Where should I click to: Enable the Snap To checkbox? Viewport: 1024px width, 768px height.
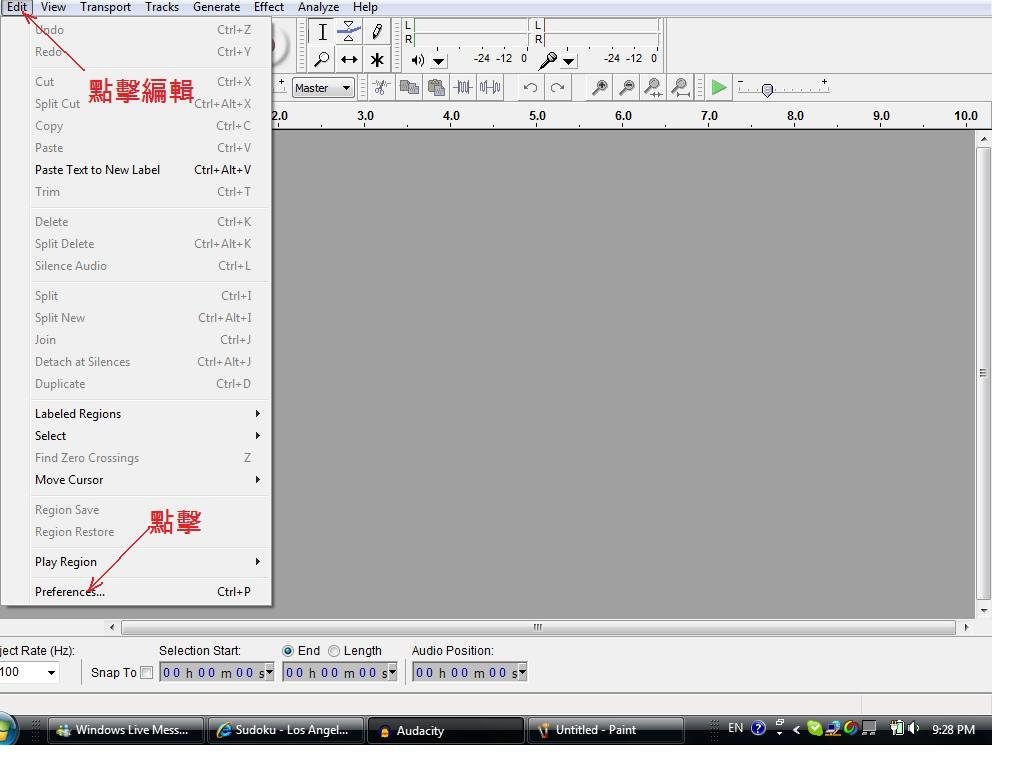[x=146, y=672]
